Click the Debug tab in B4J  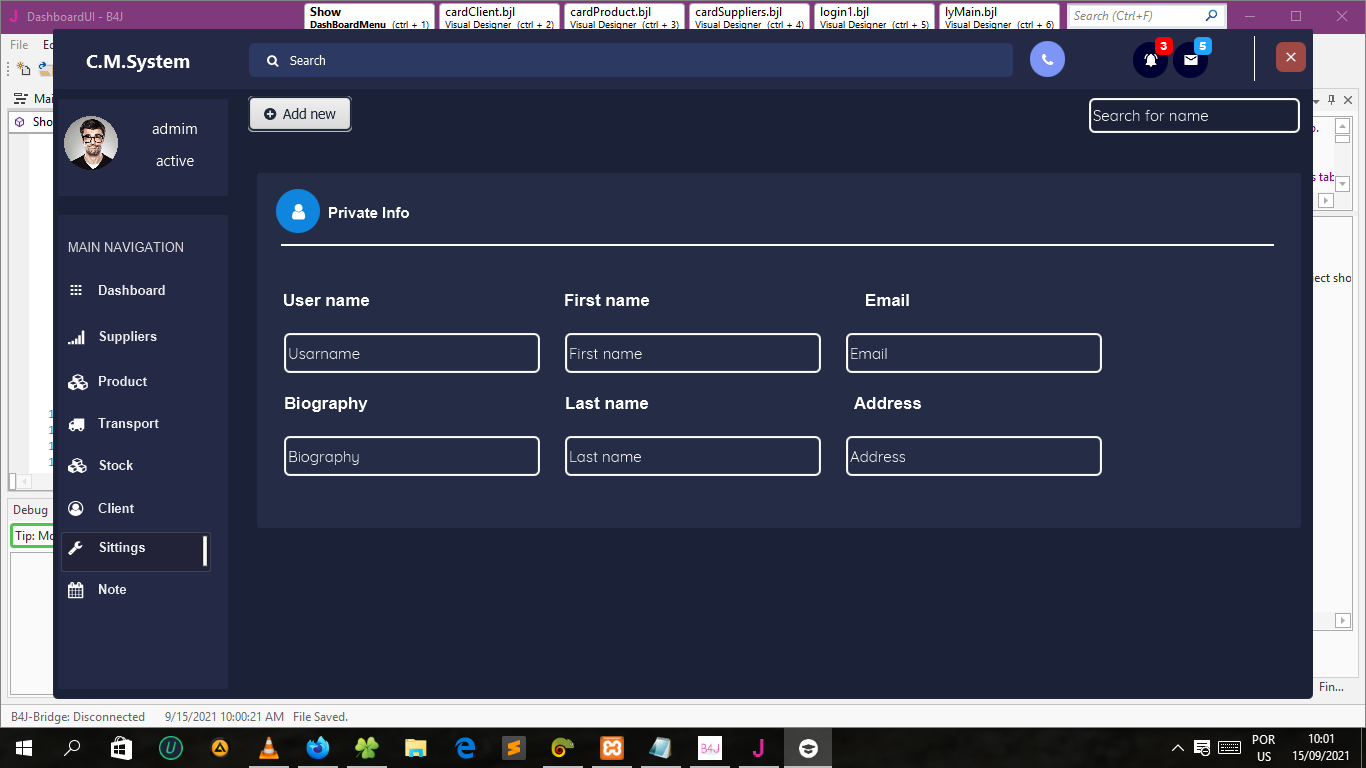[x=30, y=510]
